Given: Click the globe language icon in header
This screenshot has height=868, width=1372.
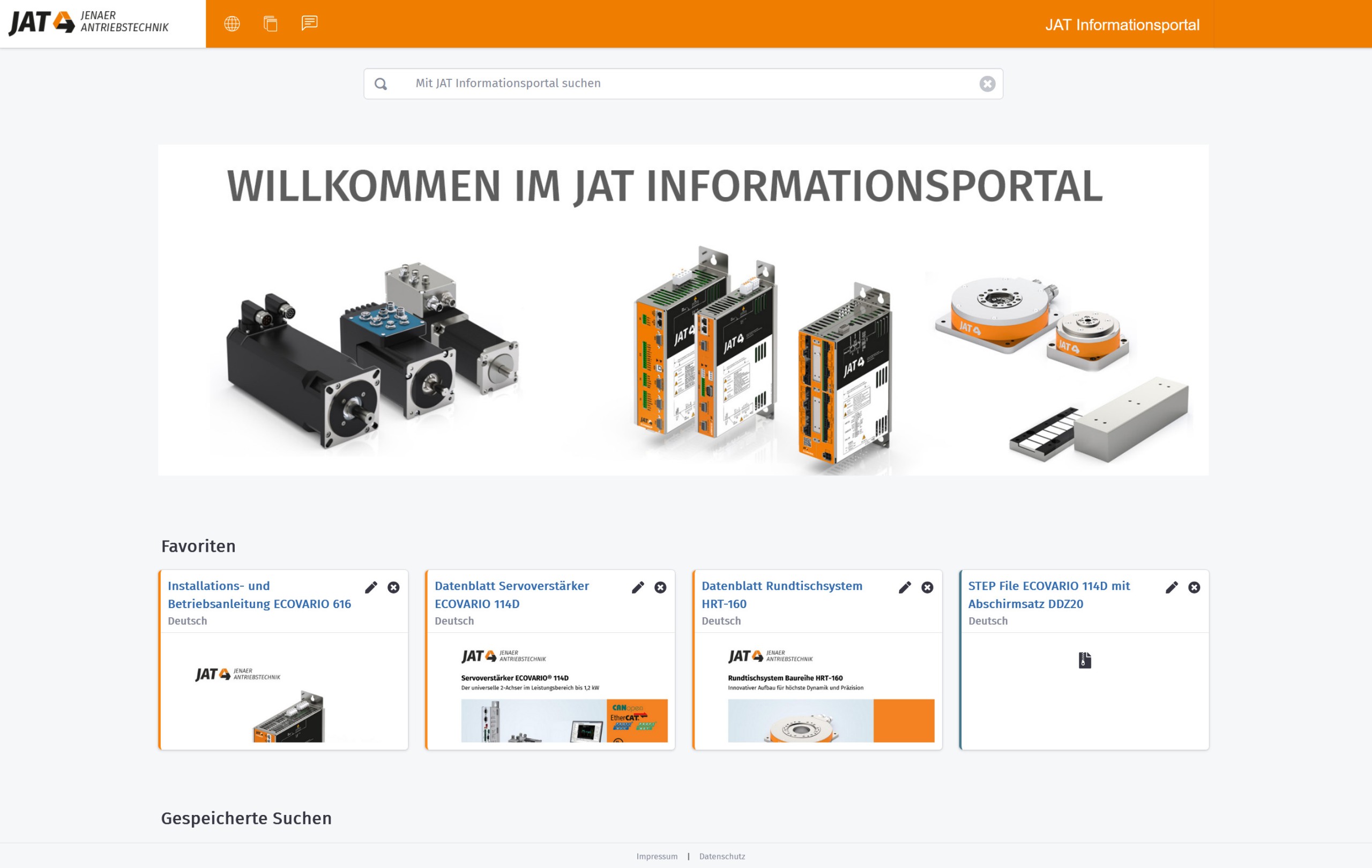Looking at the screenshot, I should pyautogui.click(x=232, y=24).
